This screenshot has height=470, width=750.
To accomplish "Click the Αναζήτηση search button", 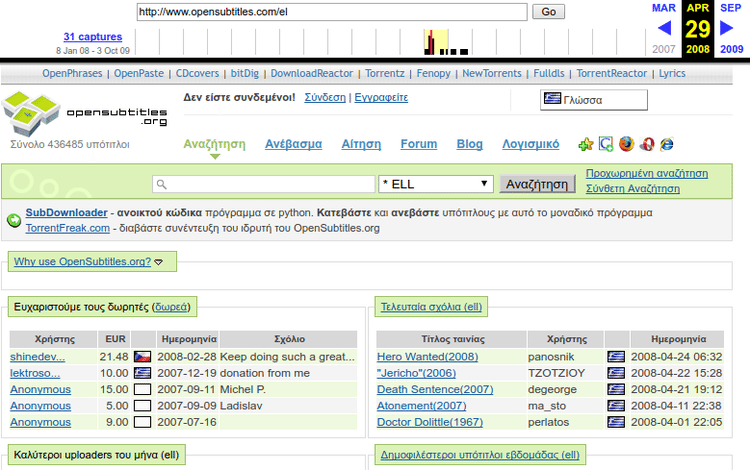I will 537,184.
